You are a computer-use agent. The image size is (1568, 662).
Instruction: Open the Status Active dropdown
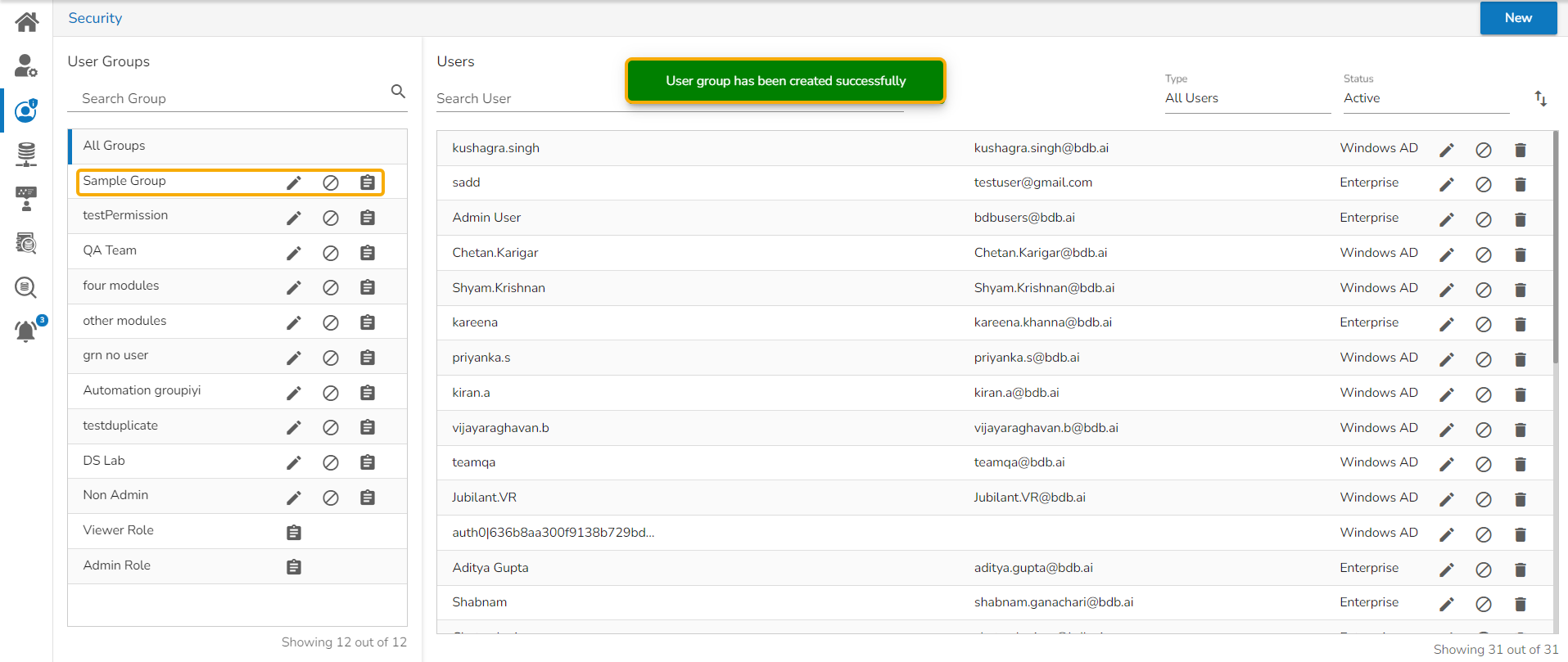[1426, 98]
